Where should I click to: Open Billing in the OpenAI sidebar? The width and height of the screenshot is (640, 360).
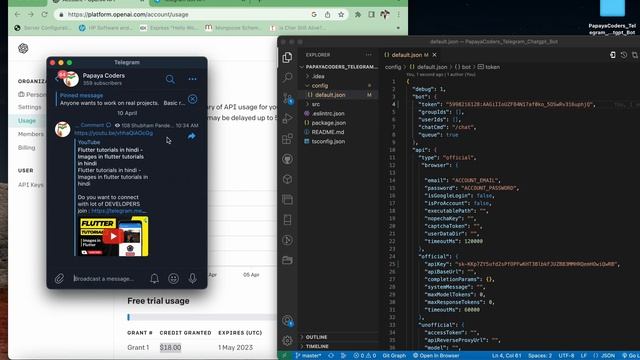27,147
